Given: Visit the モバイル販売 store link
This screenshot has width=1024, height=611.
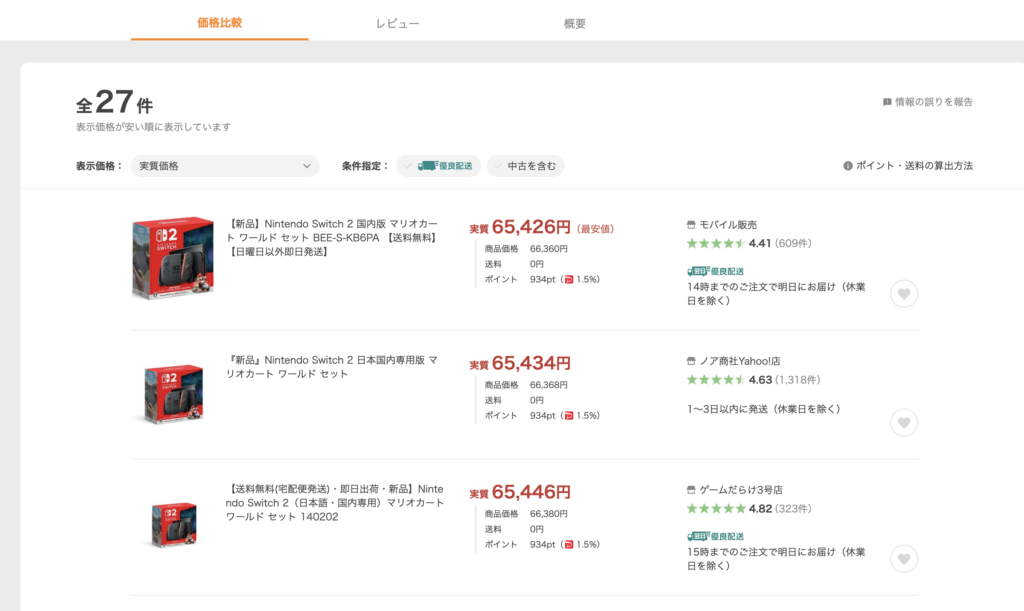Looking at the screenshot, I should coord(728,225).
